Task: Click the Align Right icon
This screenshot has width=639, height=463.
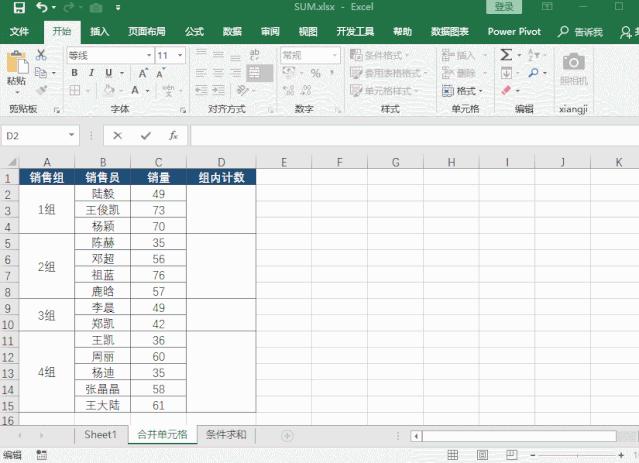Action: [x=236, y=73]
